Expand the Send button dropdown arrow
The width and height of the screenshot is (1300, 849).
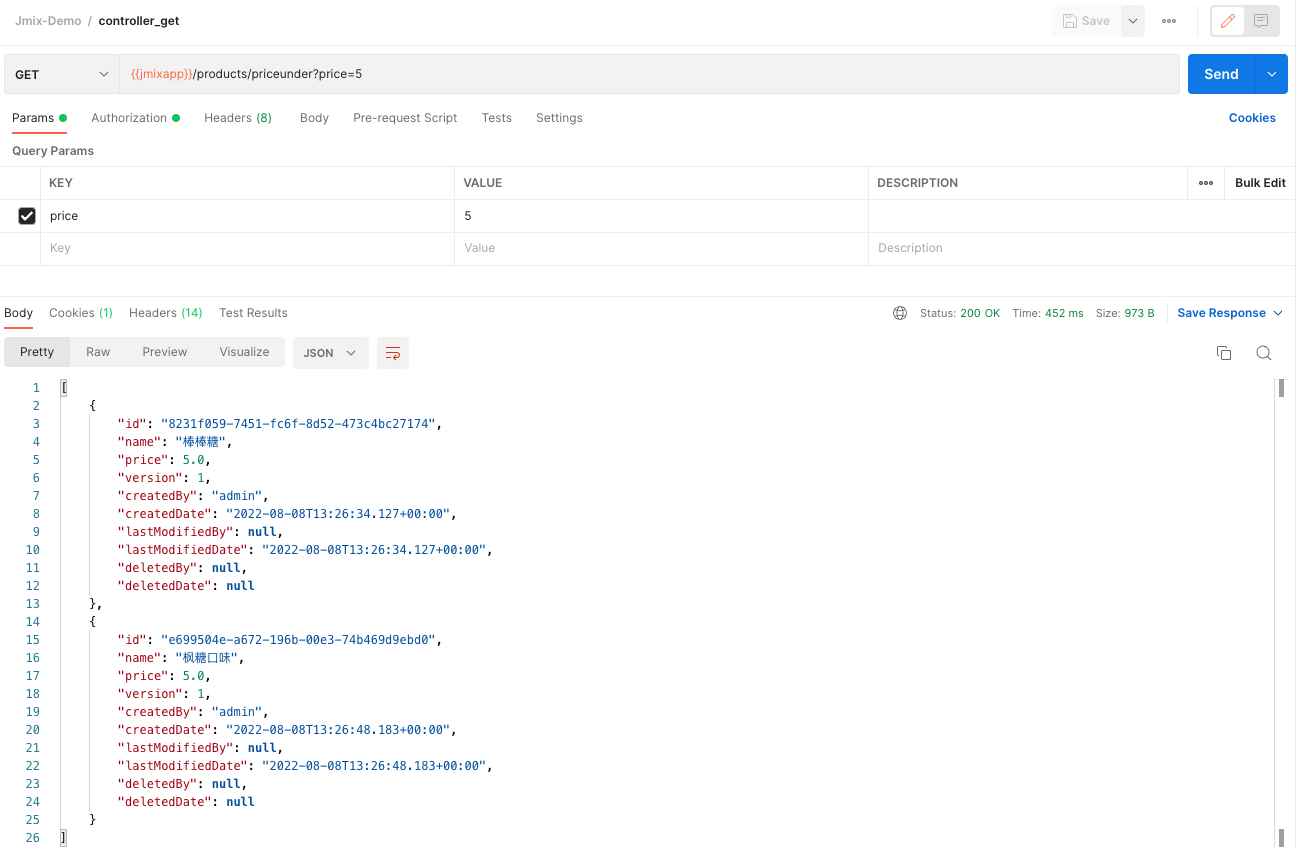click(1272, 74)
